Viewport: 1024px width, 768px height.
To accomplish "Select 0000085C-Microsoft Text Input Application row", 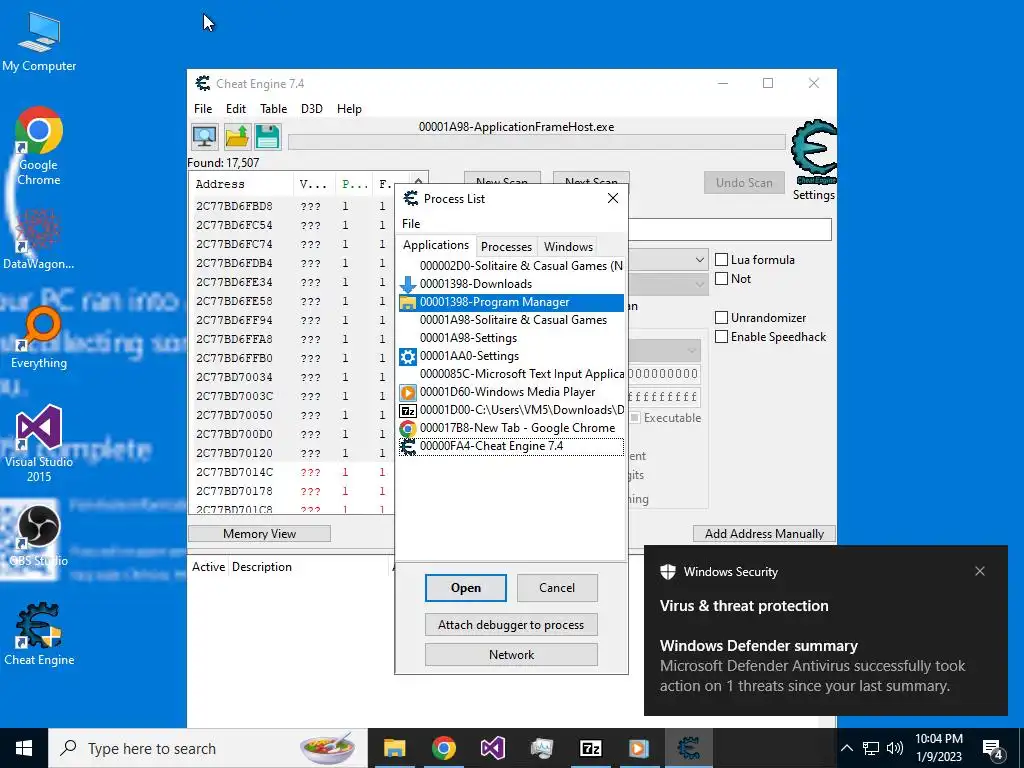I will 511,374.
